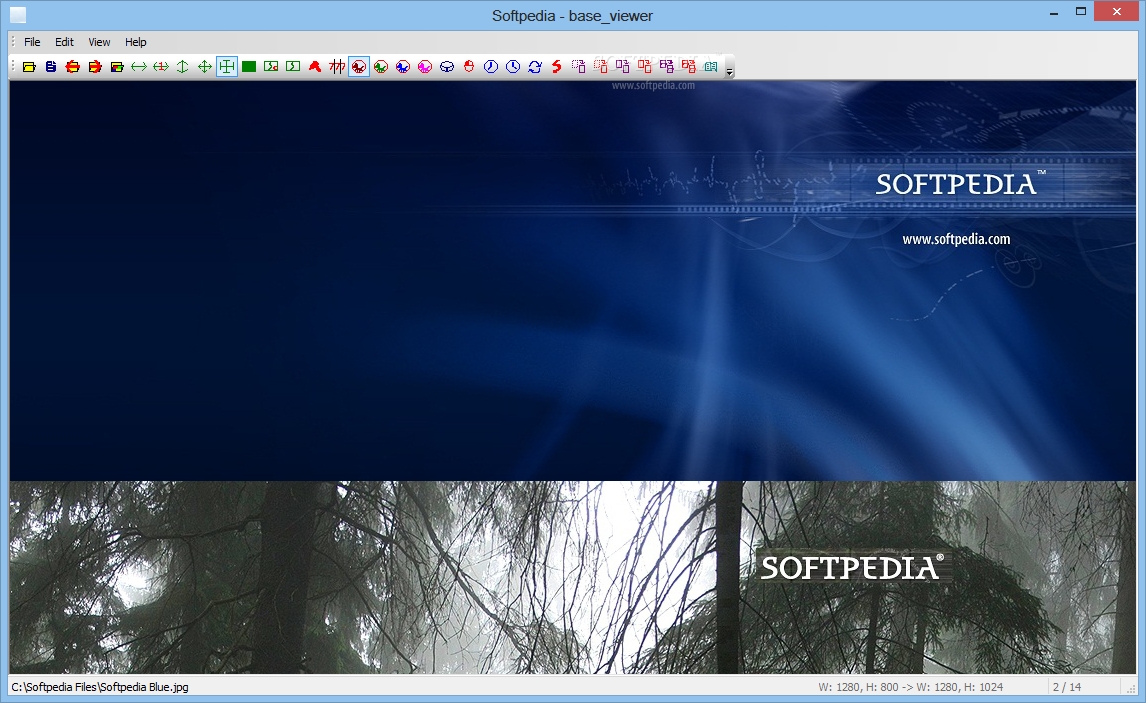1146x703 pixels.
Task: Select the green horizontal double-arrow icon
Action: [x=139, y=66]
